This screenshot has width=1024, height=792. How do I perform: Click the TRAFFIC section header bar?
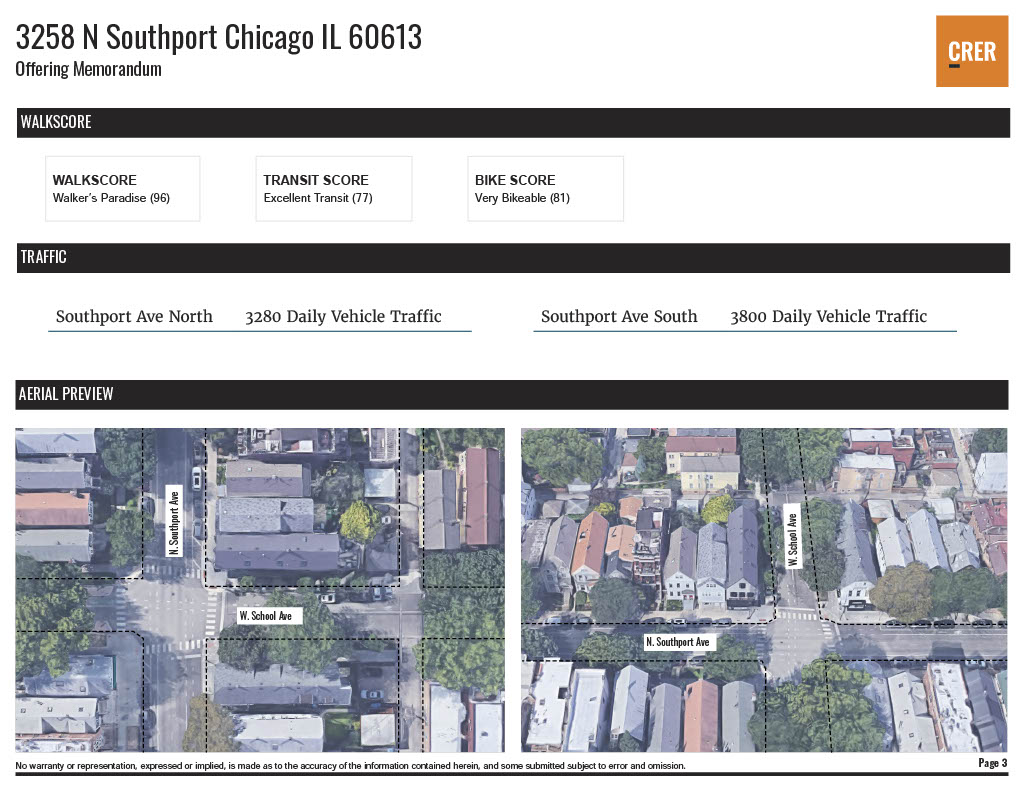(x=512, y=257)
